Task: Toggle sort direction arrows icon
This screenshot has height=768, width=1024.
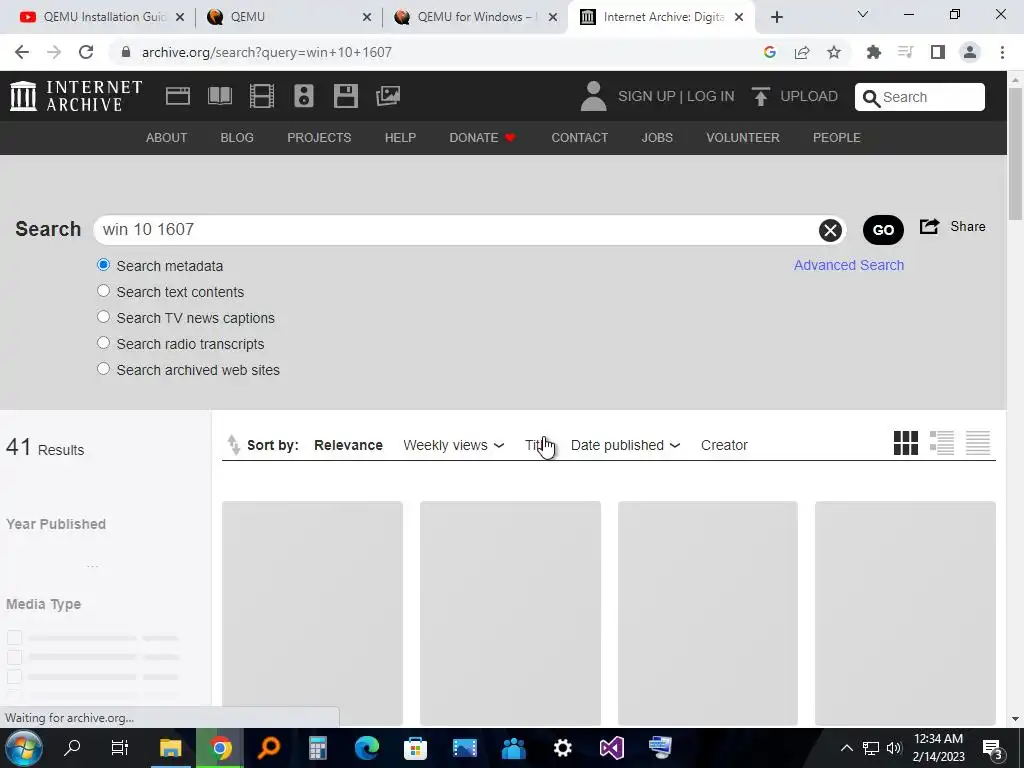Action: [x=233, y=445]
